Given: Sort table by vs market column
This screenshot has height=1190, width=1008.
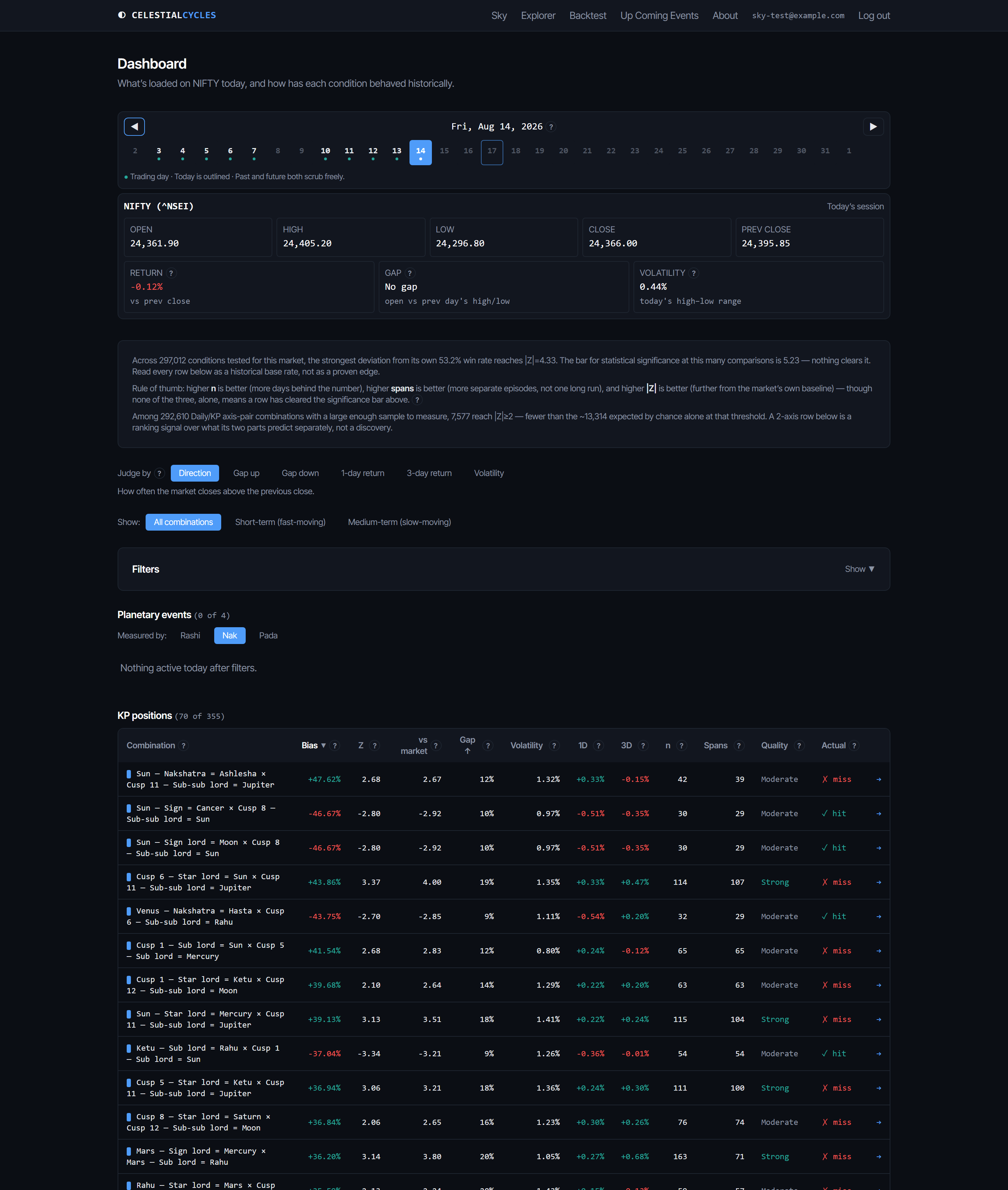Looking at the screenshot, I should coord(414,745).
